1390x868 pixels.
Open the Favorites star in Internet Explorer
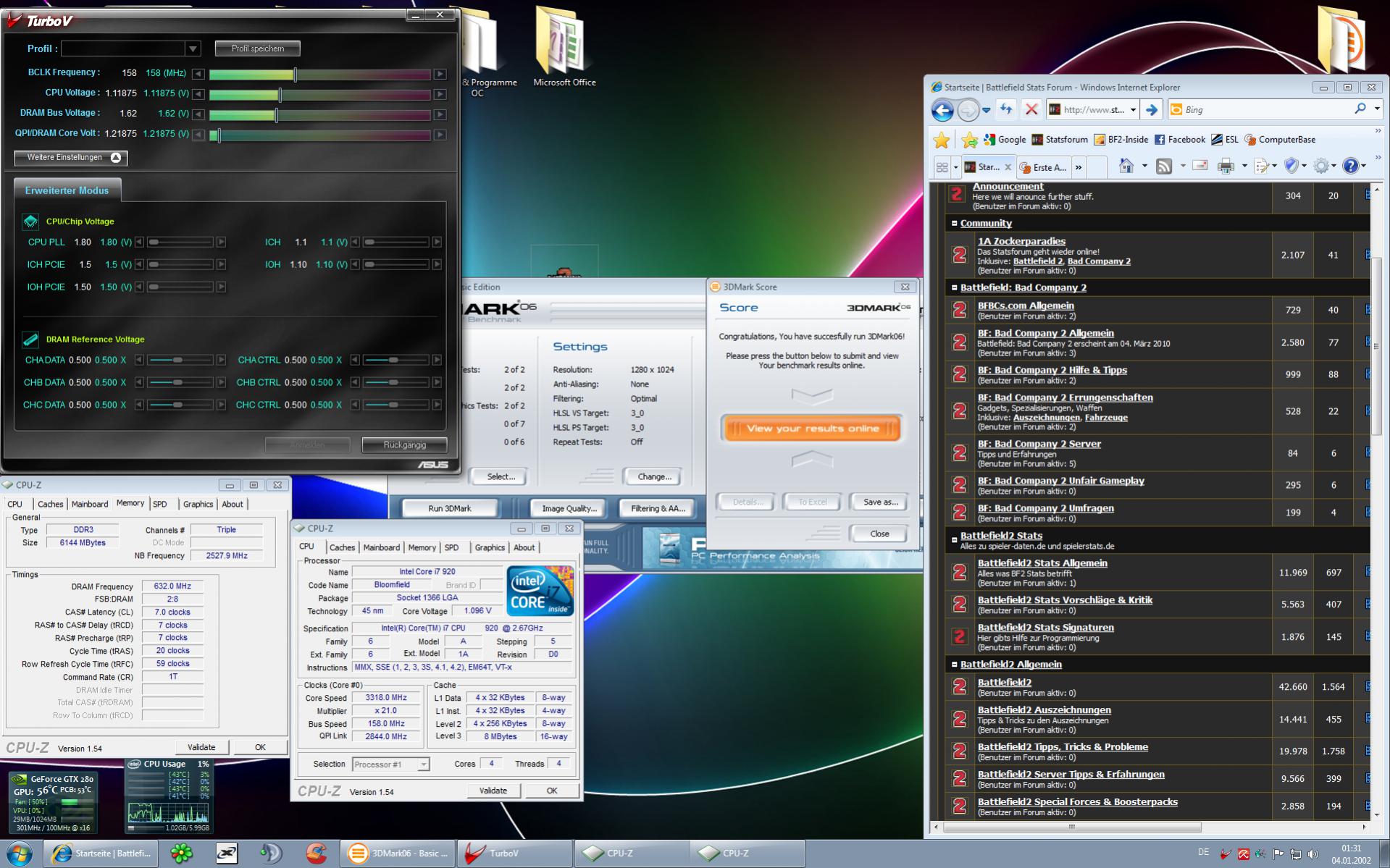coord(941,140)
